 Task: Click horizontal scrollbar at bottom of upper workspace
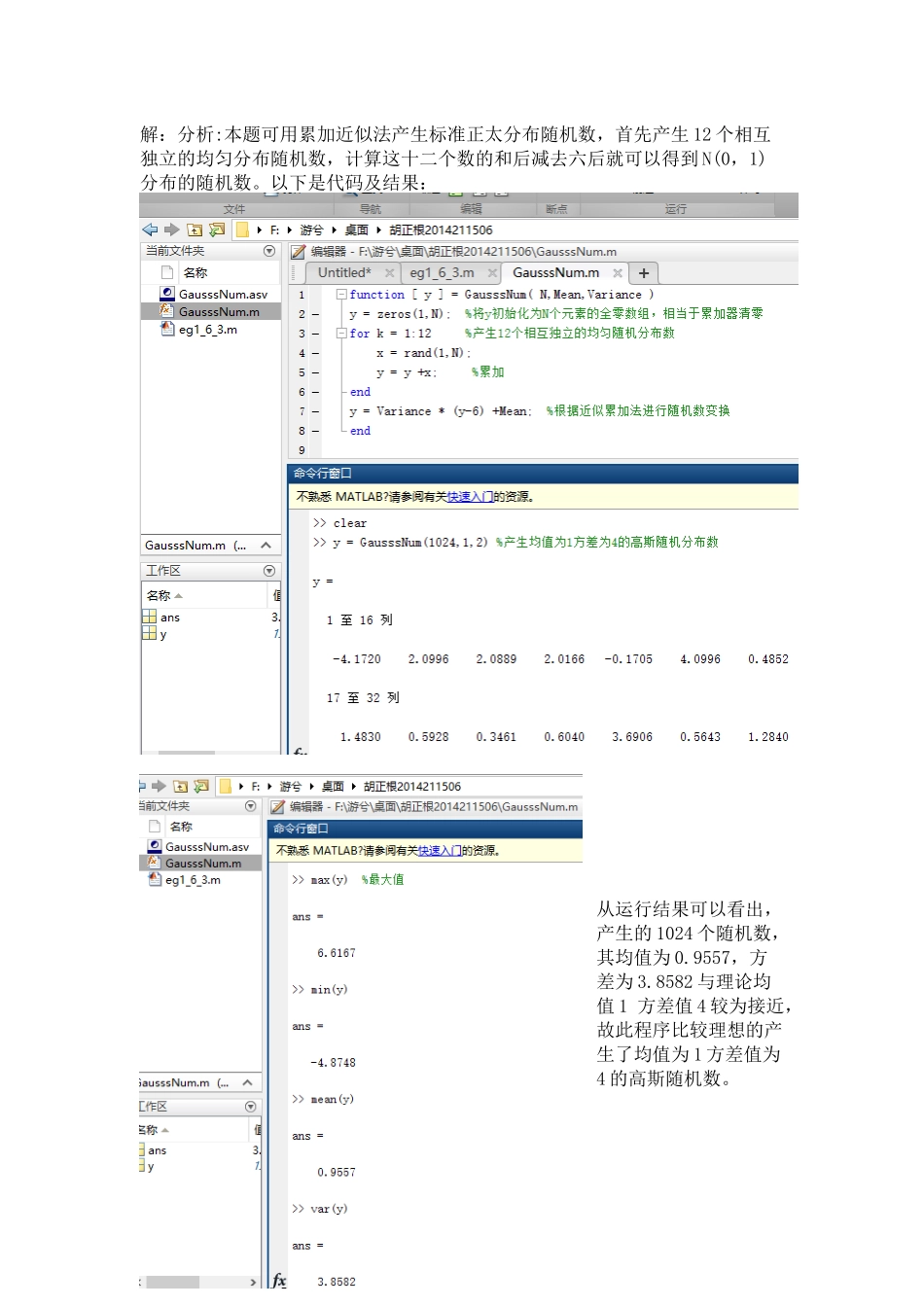point(187,752)
